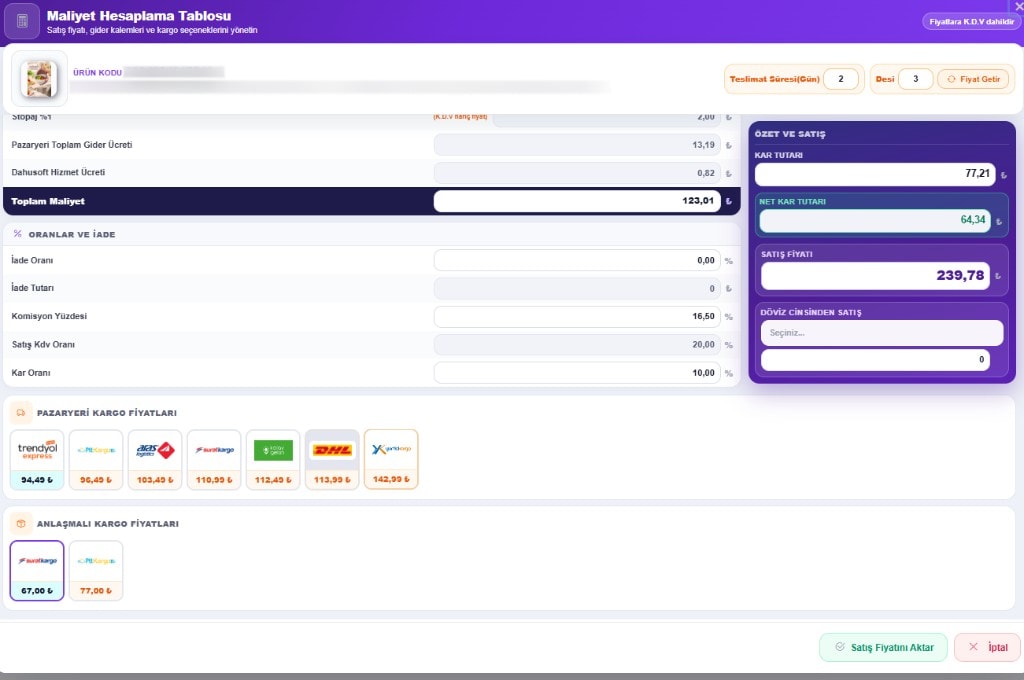
Task: Cancel with the İptal button
Action: (987, 647)
